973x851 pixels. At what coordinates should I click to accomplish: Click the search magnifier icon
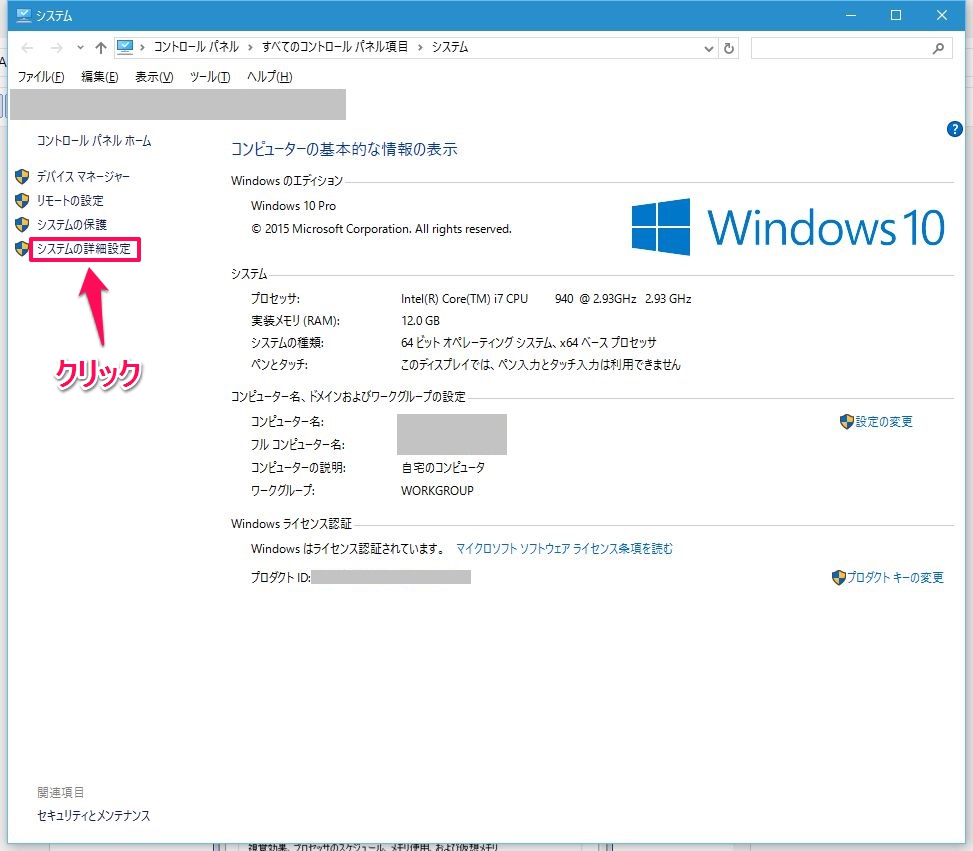[x=938, y=48]
